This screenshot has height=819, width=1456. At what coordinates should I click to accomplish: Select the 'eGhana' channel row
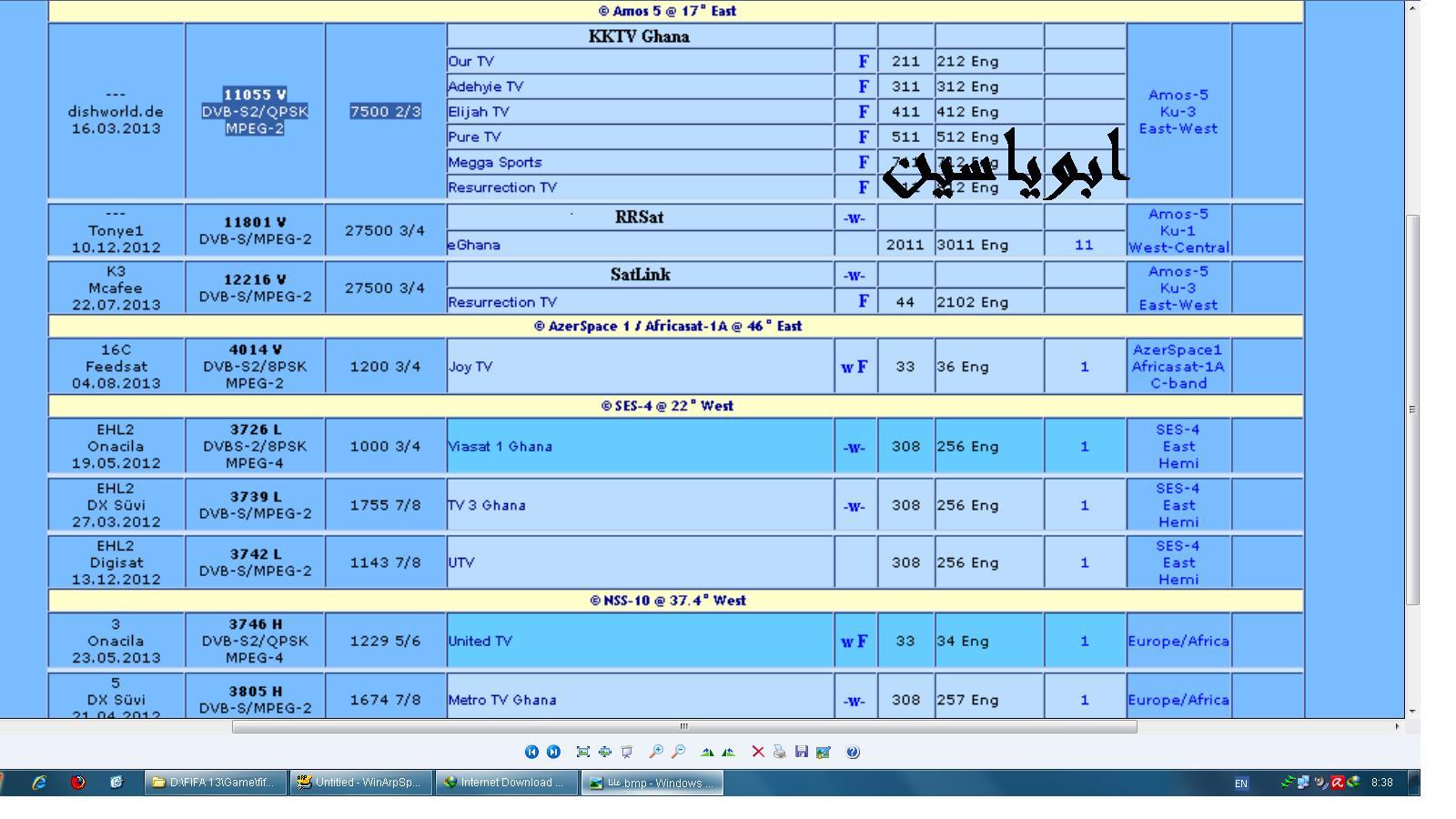[x=640, y=245]
